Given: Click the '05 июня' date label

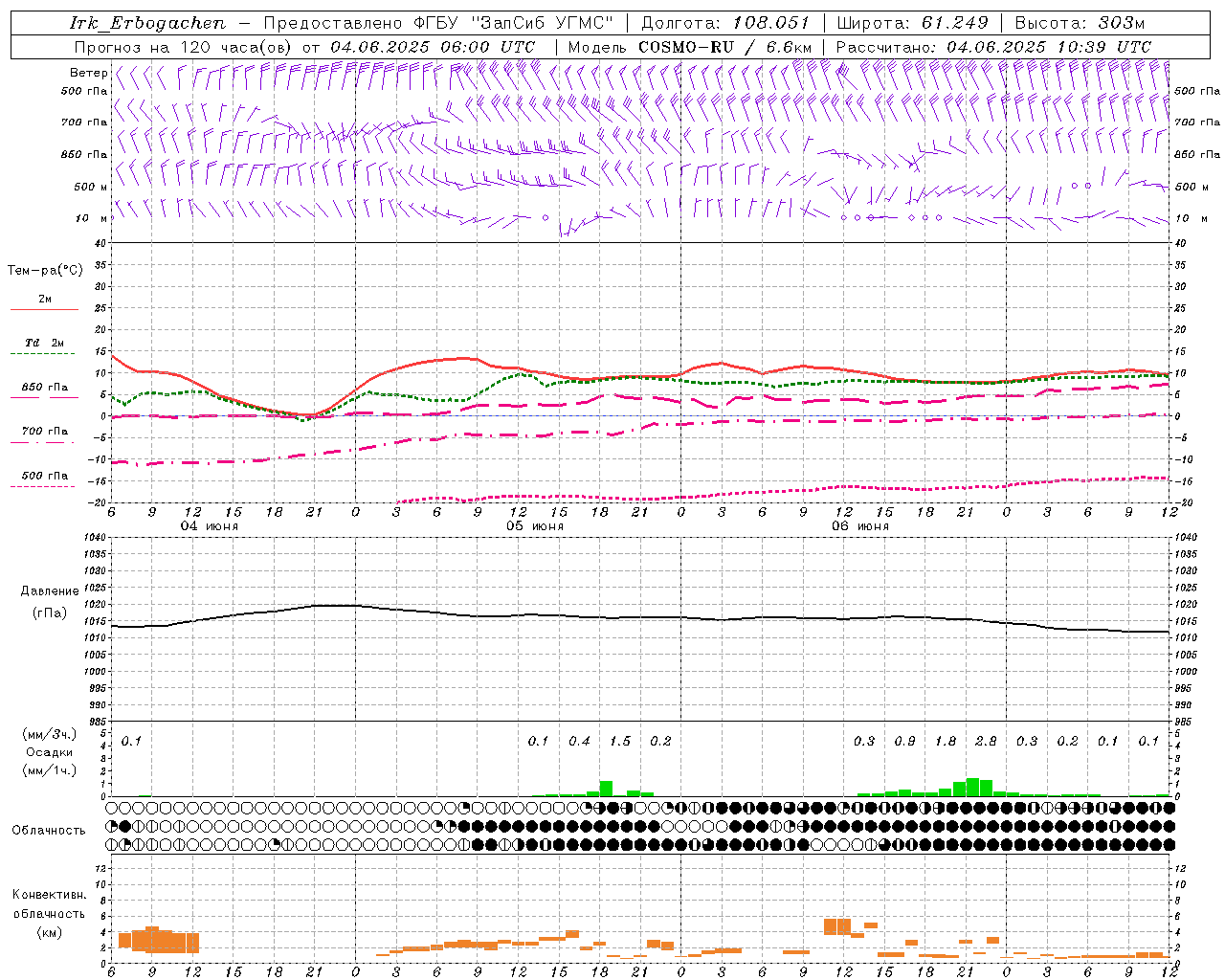Looking at the screenshot, I should [x=535, y=526].
